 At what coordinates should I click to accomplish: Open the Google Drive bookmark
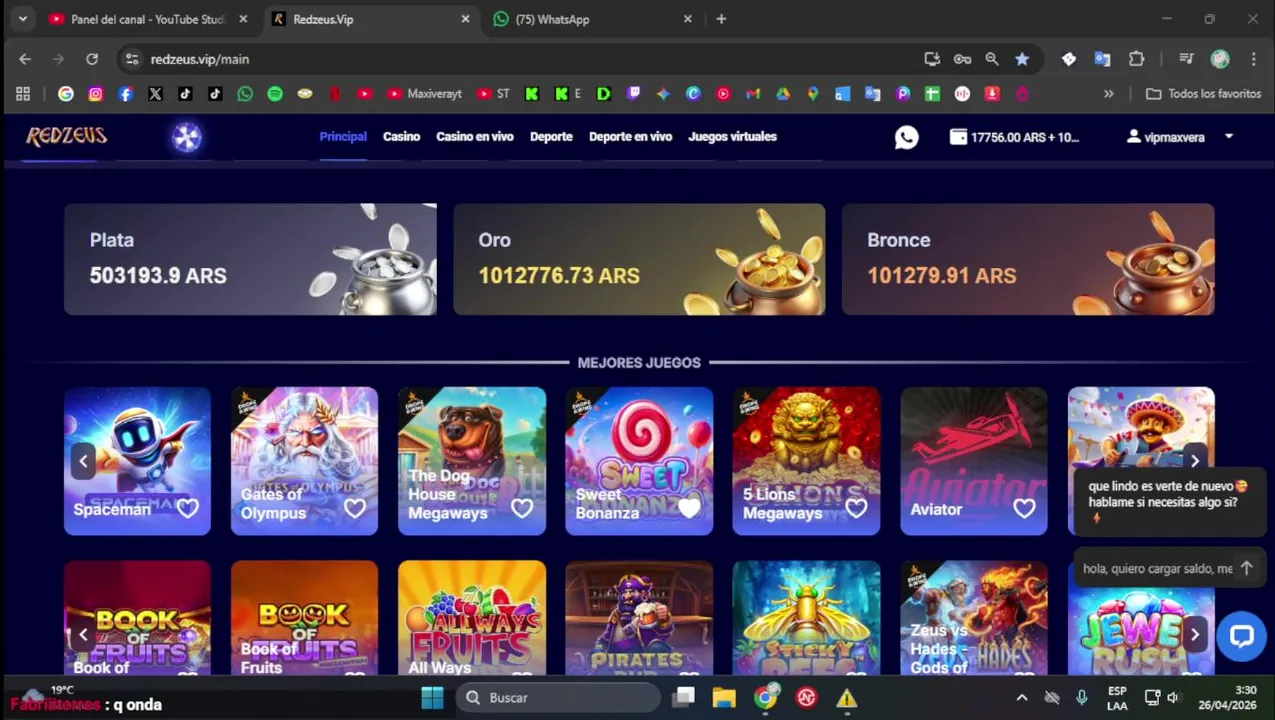pyautogui.click(x=783, y=93)
